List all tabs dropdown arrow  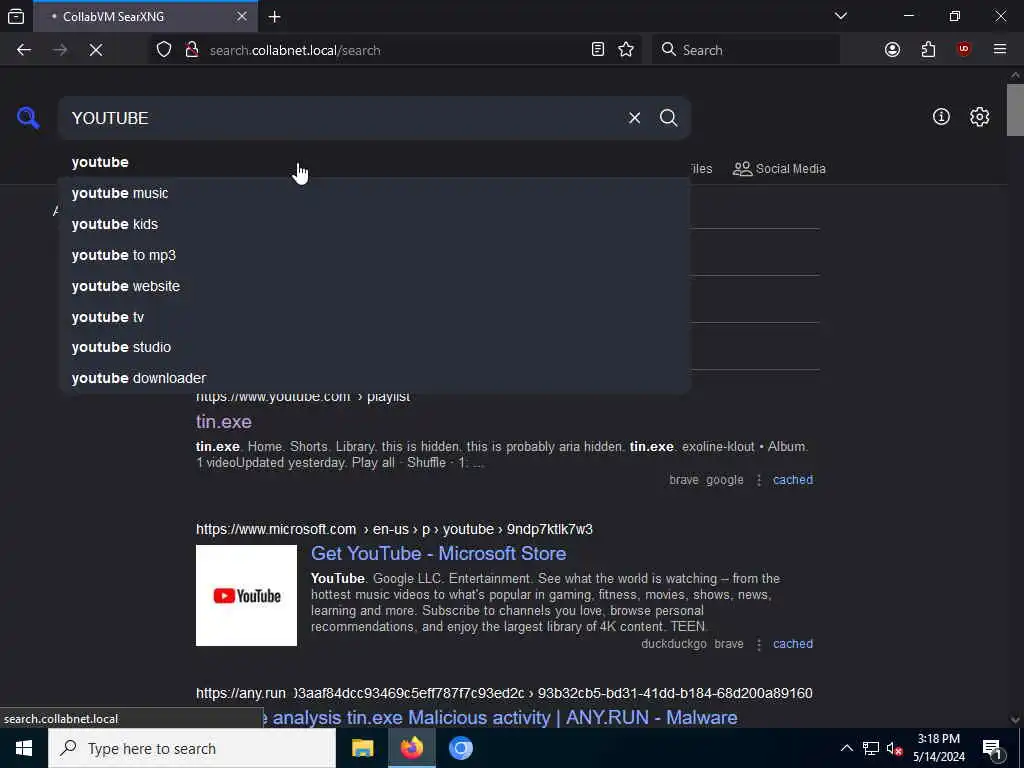[840, 16]
